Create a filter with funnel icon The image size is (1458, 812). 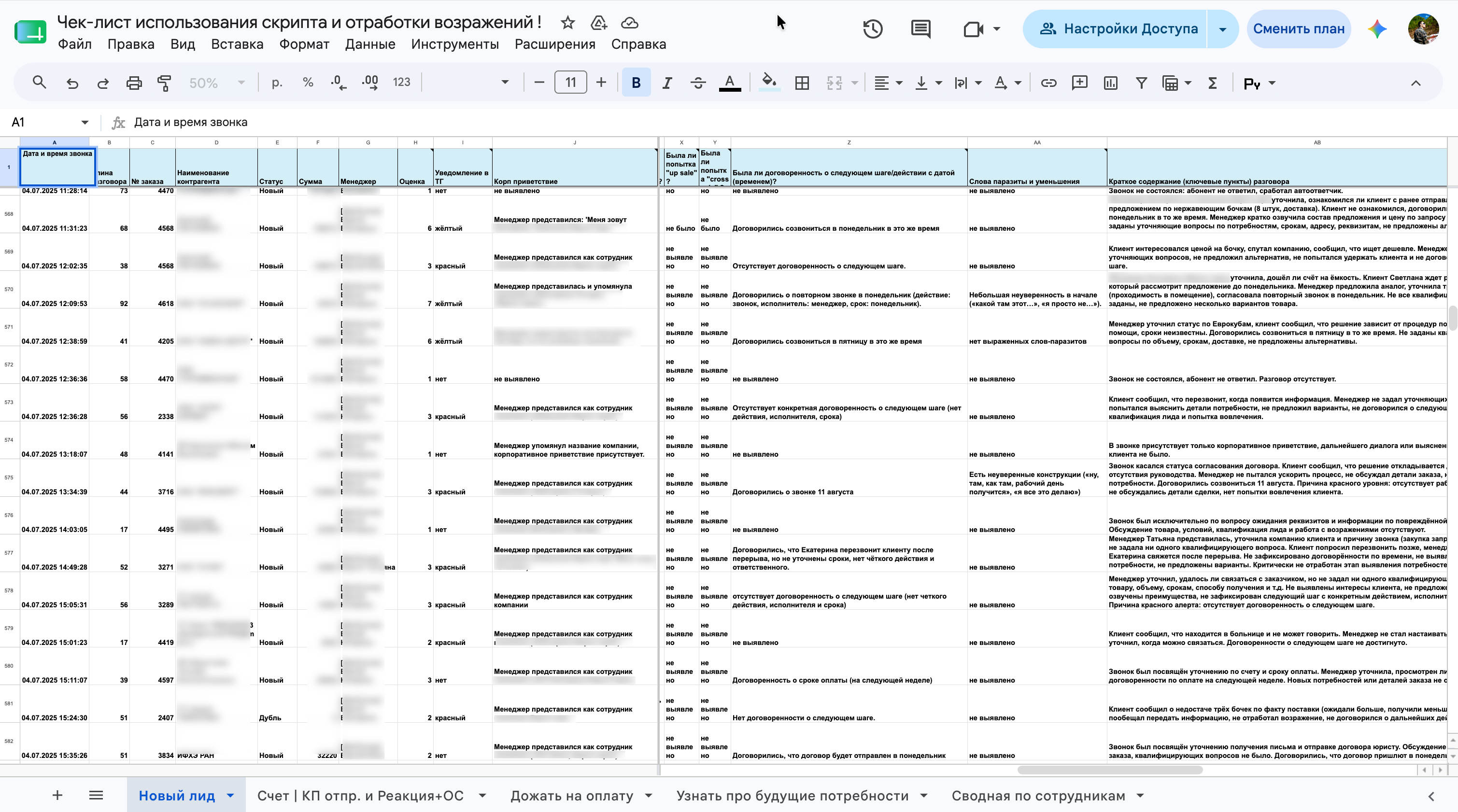[1141, 83]
